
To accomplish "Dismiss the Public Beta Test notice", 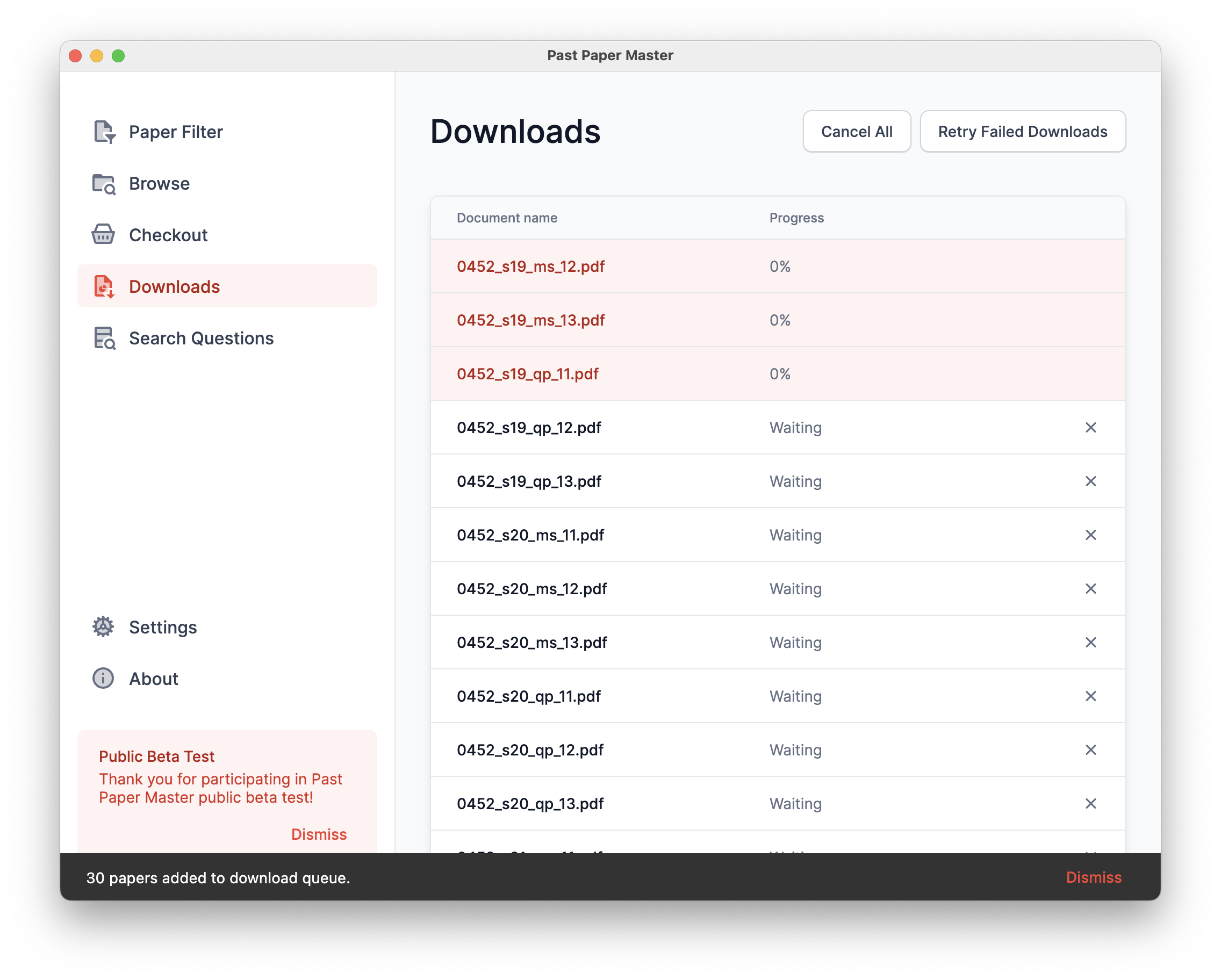I will 319,834.
